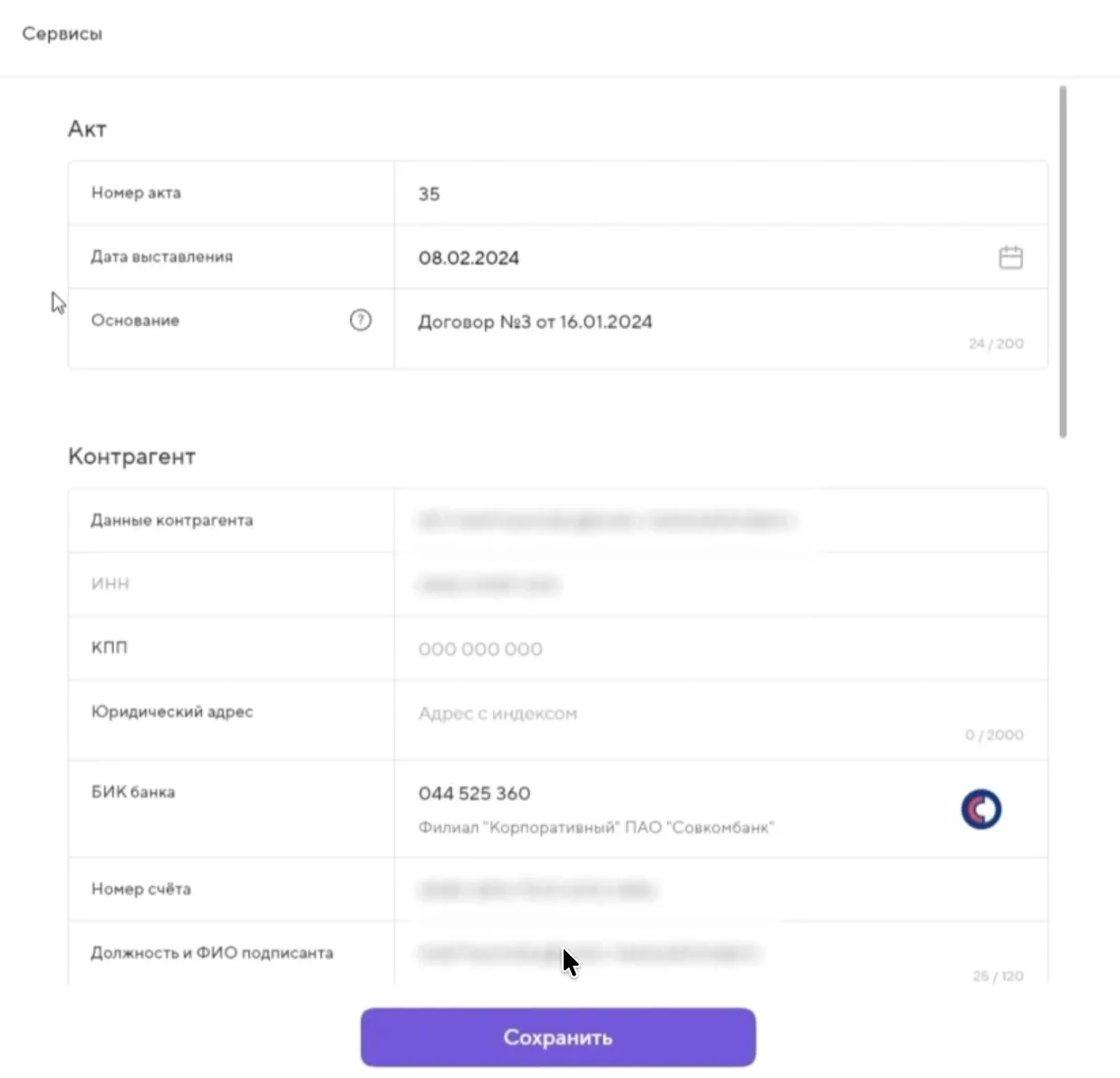This screenshot has height=1078, width=1120.
Task: Click the bank name under БИК
Action: pos(596,827)
